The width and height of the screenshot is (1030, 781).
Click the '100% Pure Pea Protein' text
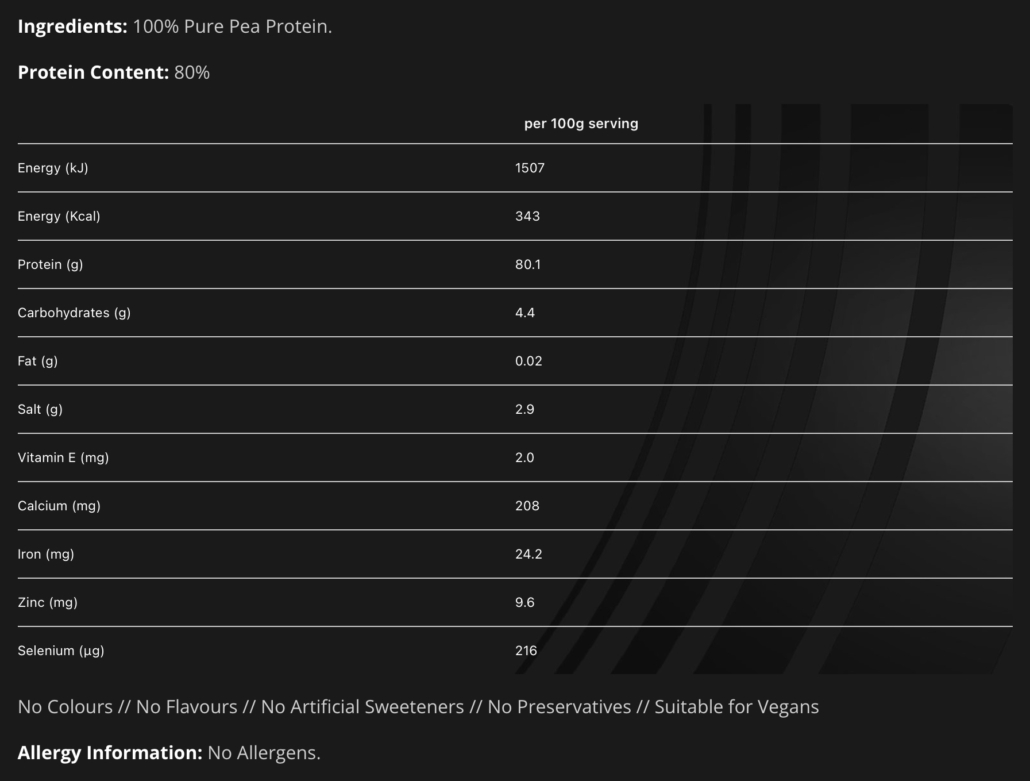232,27
